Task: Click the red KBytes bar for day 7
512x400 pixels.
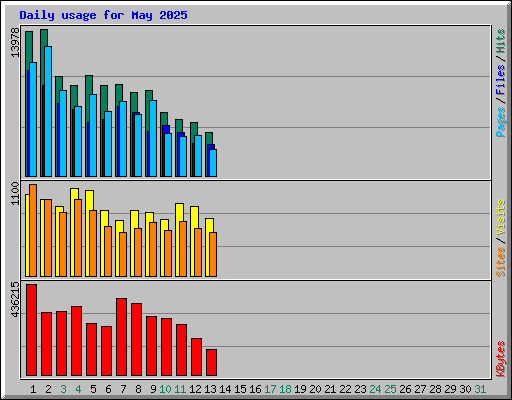Action: click(x=121, y=337)
